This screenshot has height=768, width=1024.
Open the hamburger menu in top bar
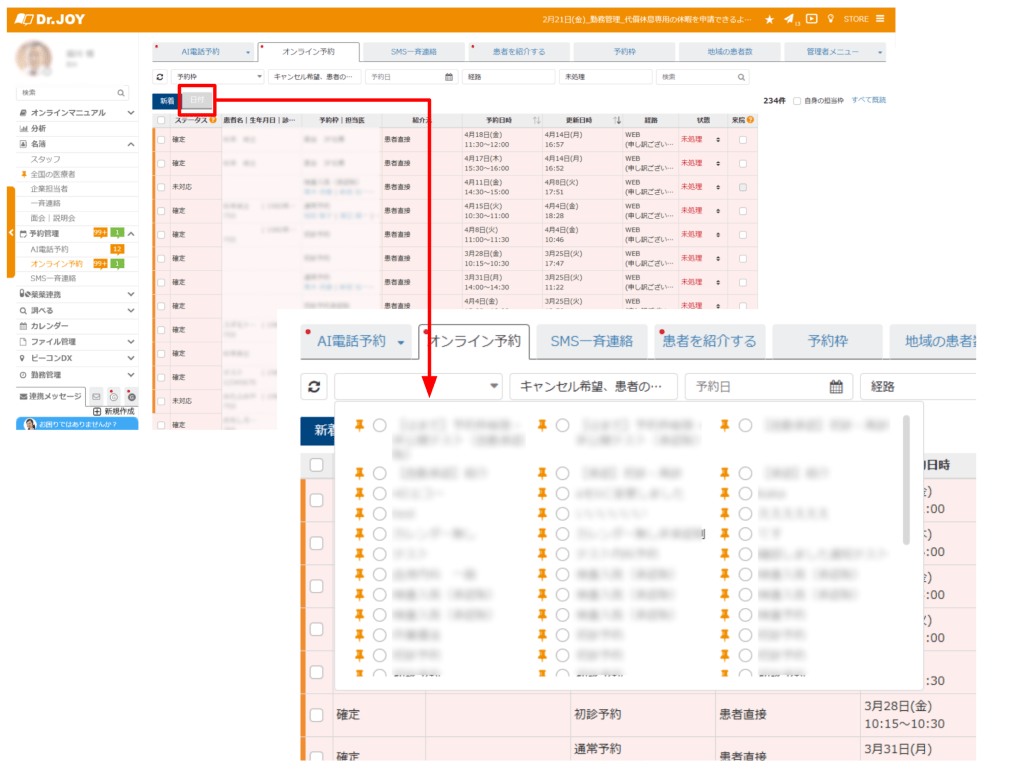[880, 19]
